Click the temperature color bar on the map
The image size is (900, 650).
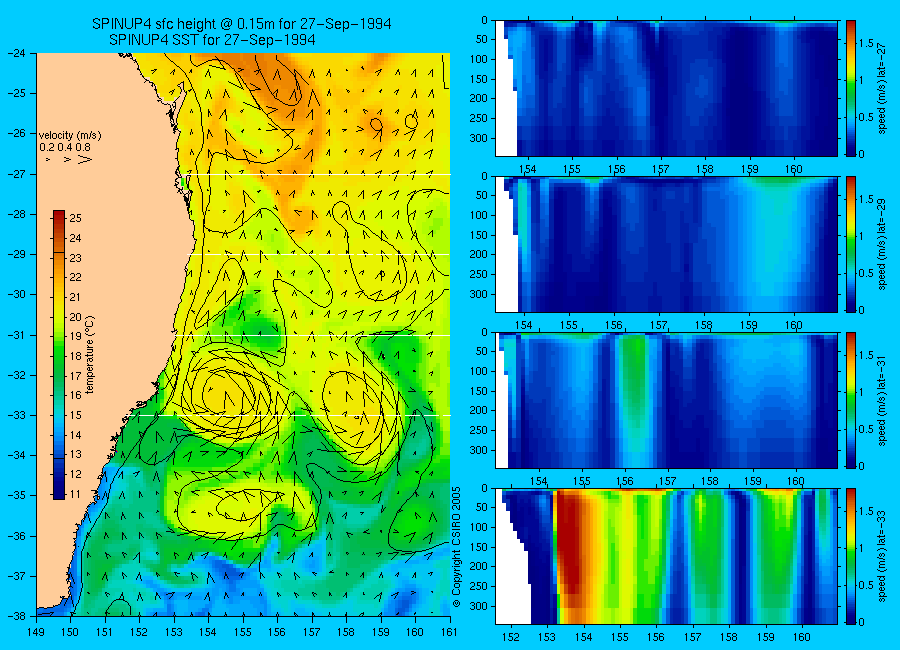pyautogui.click(x=59, y=354)
